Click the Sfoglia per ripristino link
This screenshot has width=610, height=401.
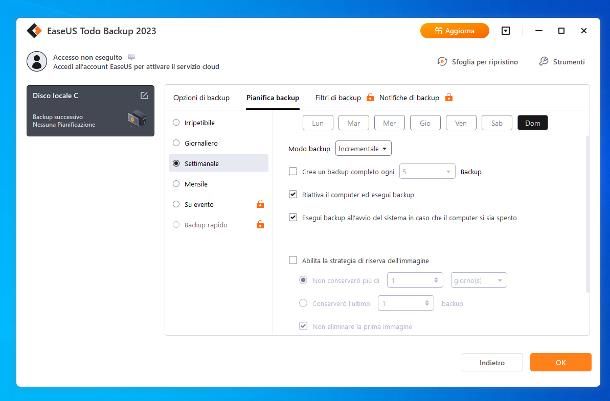click(485, 61)
